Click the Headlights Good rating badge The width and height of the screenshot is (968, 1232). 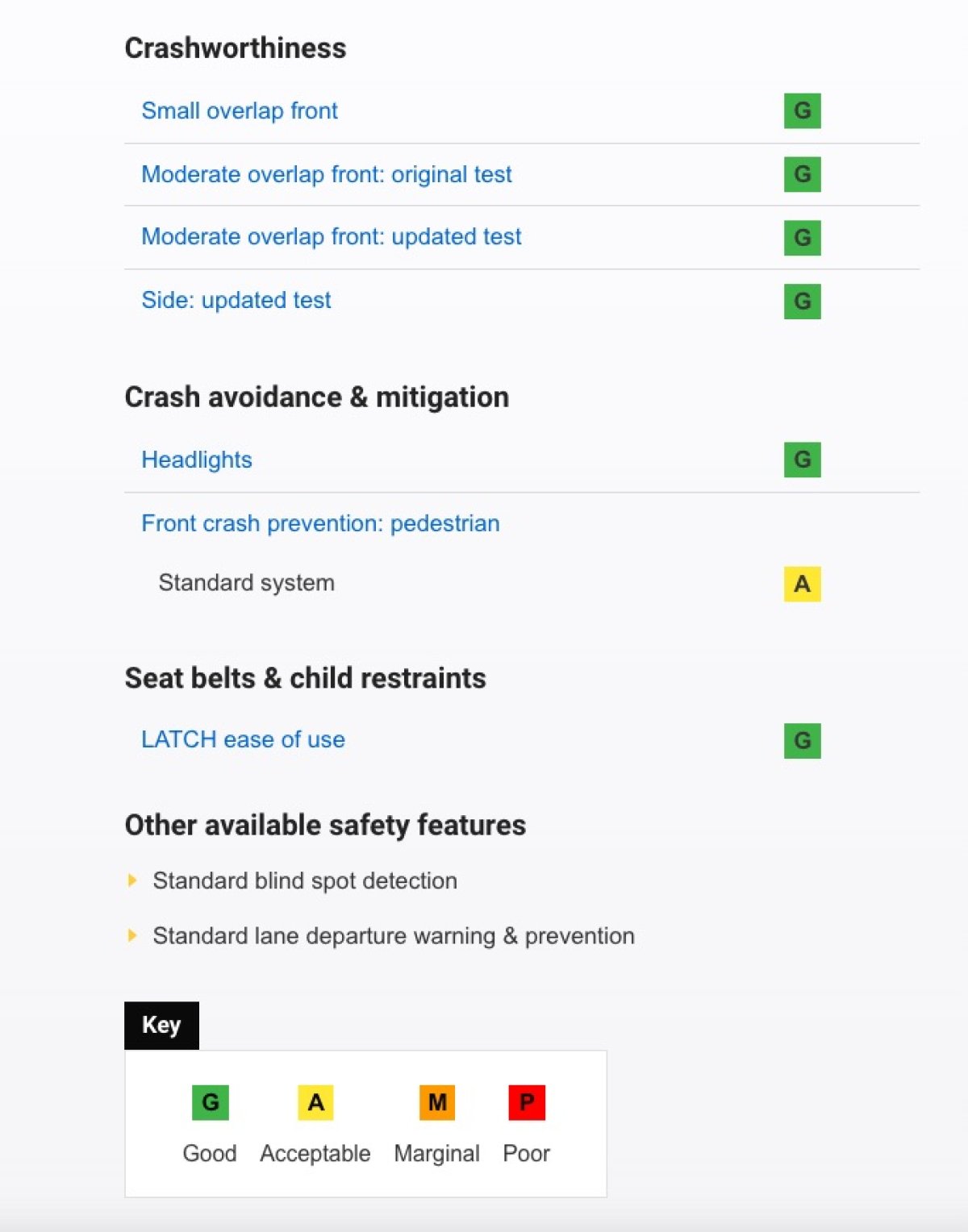point(802,460)
